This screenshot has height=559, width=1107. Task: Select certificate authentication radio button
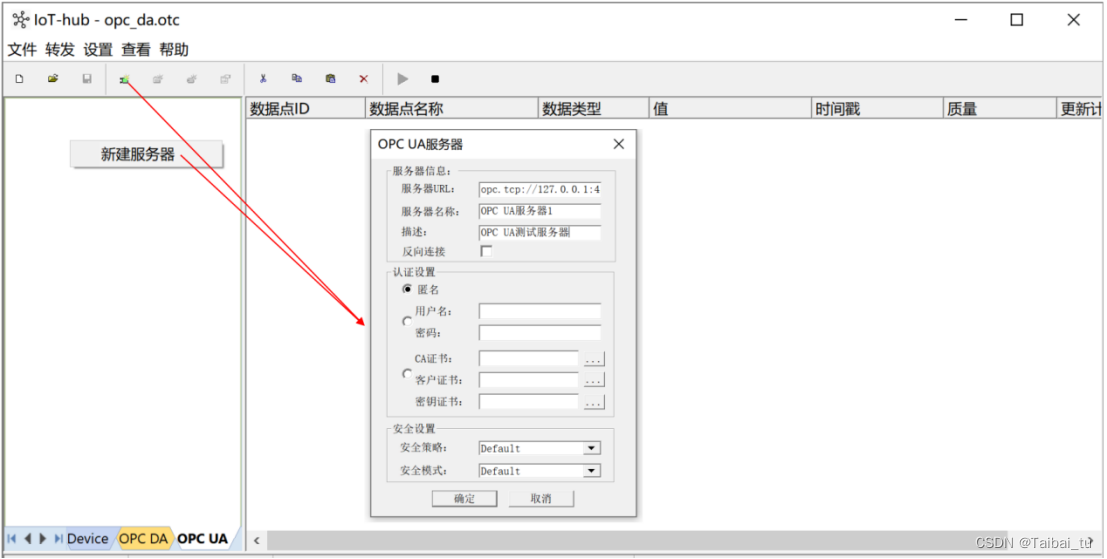click(407, 373)
